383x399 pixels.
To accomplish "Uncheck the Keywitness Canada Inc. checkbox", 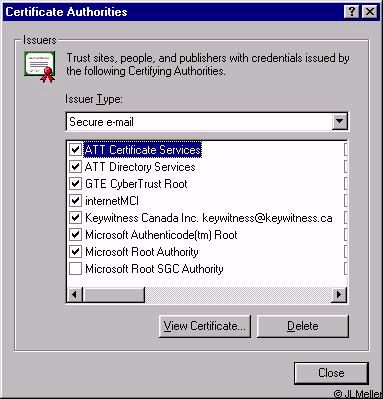I will (x=75, y=218).
